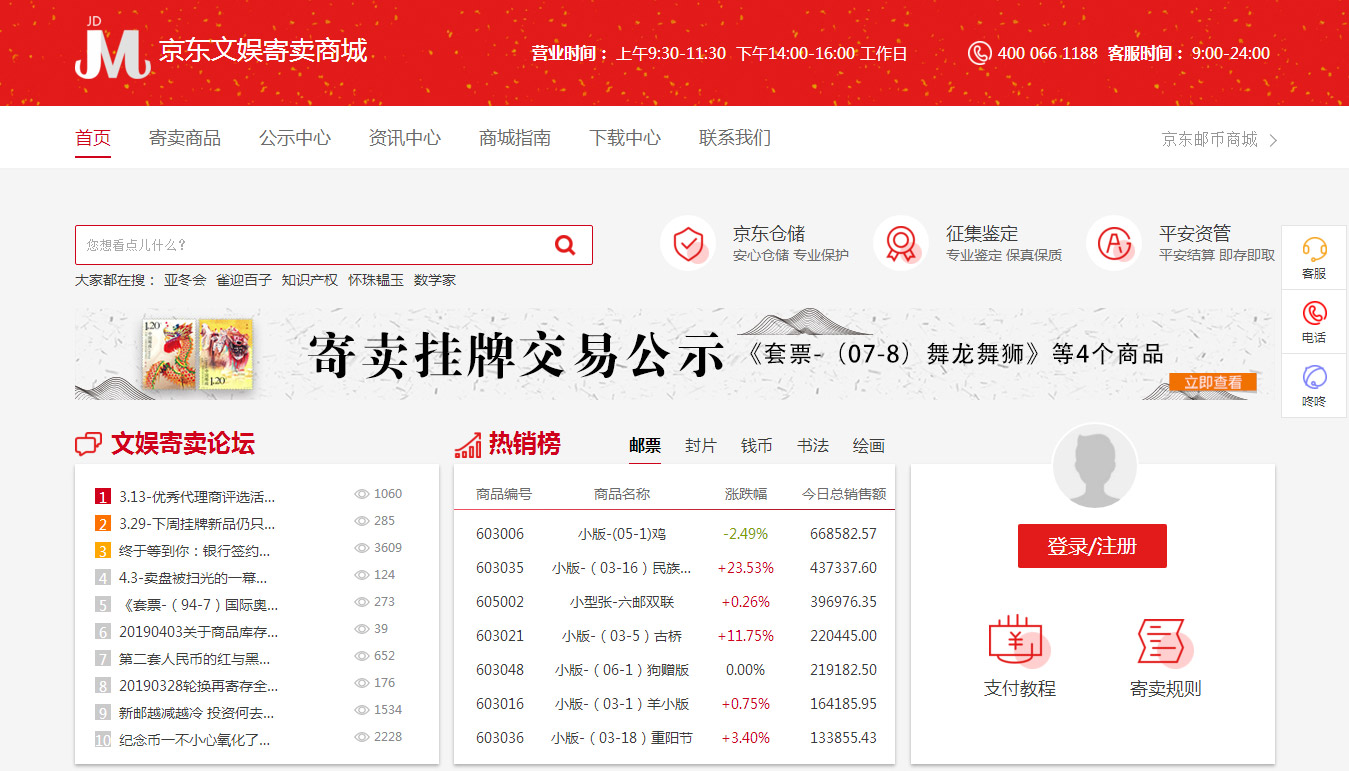This screenshot has height=771, width=1349.
Task: Click the 京东仓储 shield icon
Action: coord(688,243)
